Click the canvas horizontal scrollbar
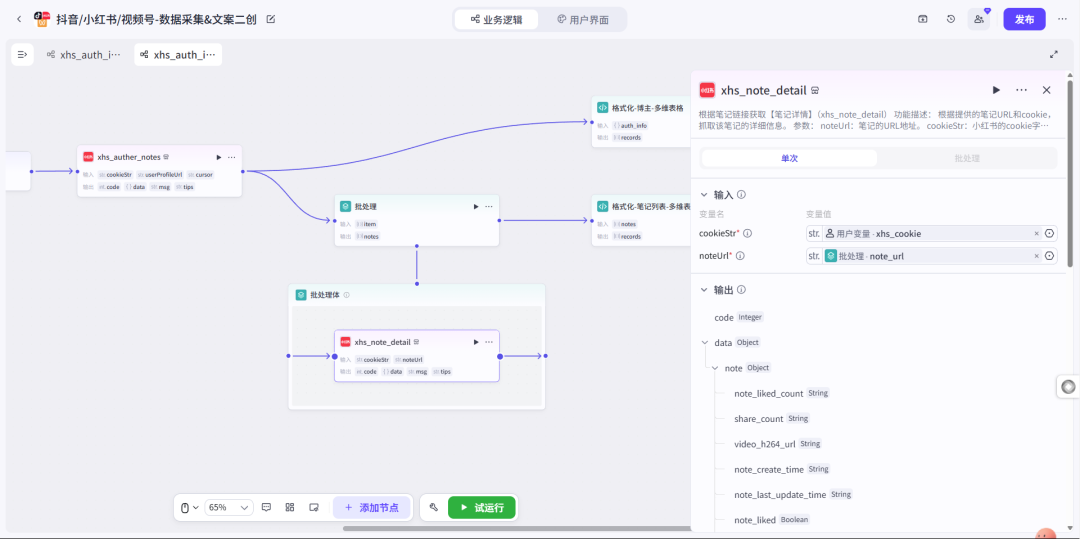This screenshot has width=1080, height=539. point(517,529)
